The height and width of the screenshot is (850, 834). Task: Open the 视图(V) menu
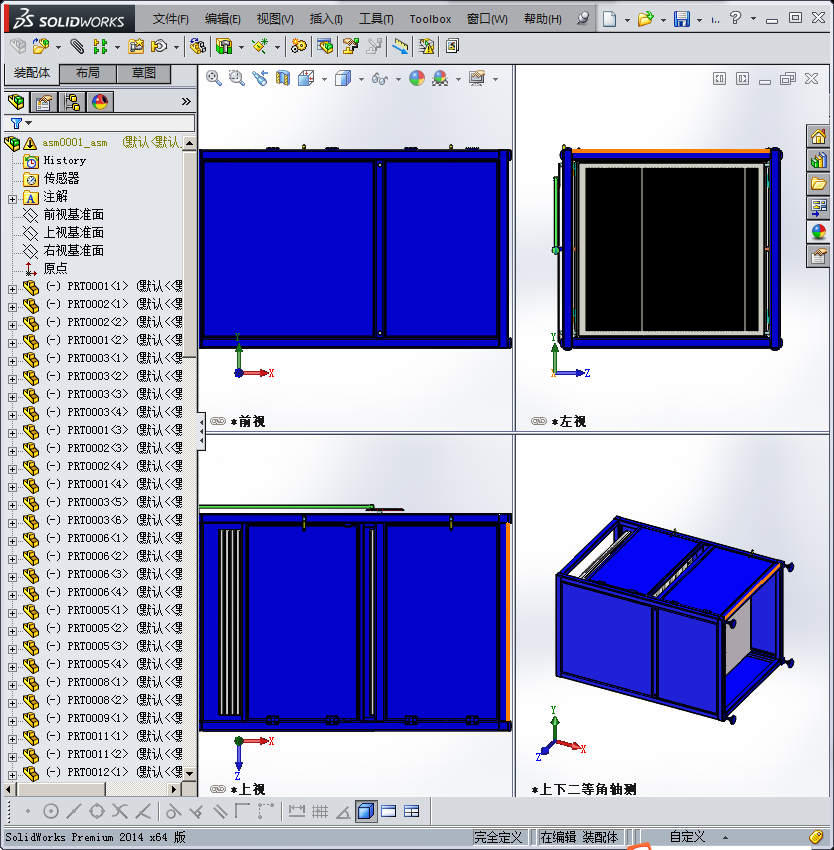point(275,19)
